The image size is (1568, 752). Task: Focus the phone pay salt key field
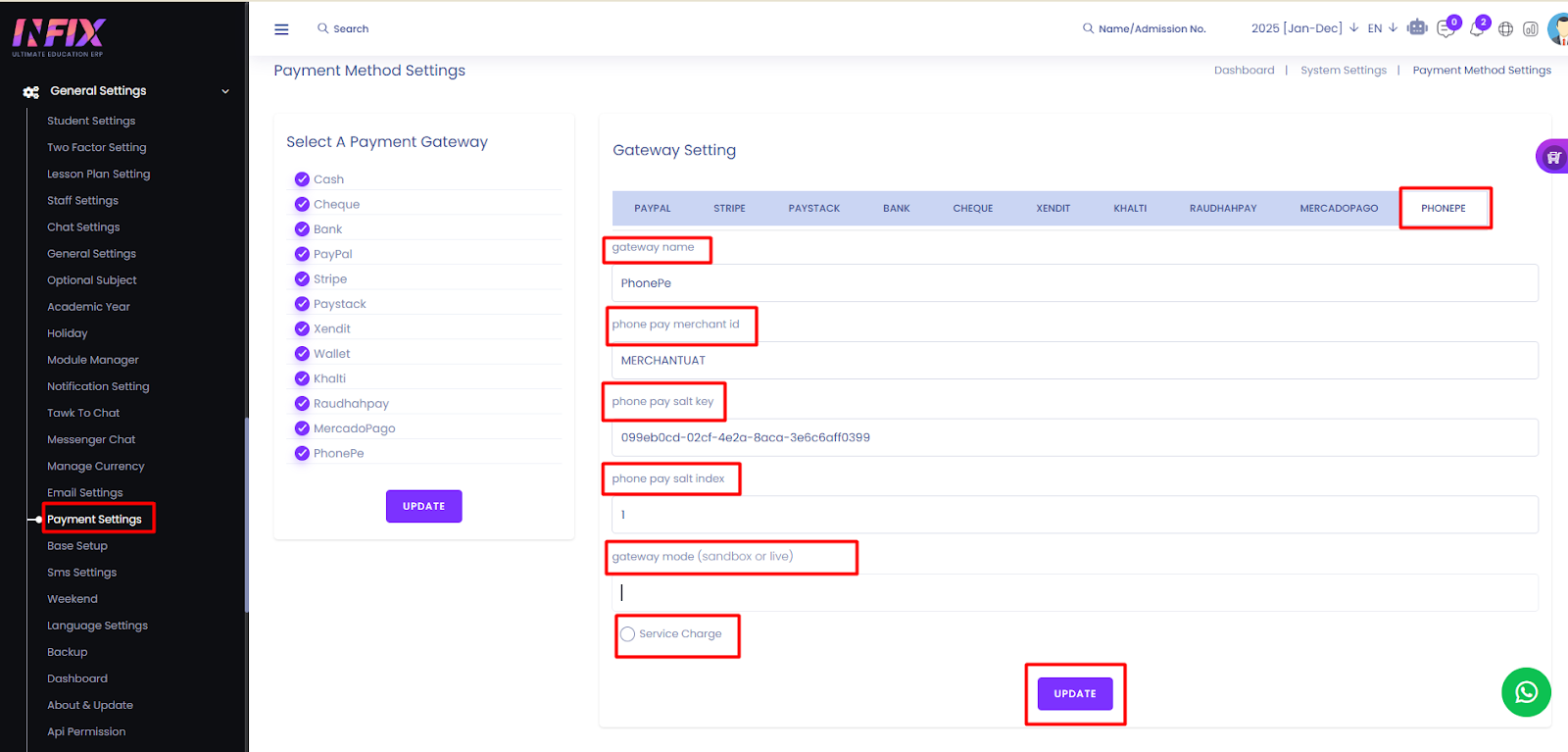pyautogui.click(x=1075, y=437)
